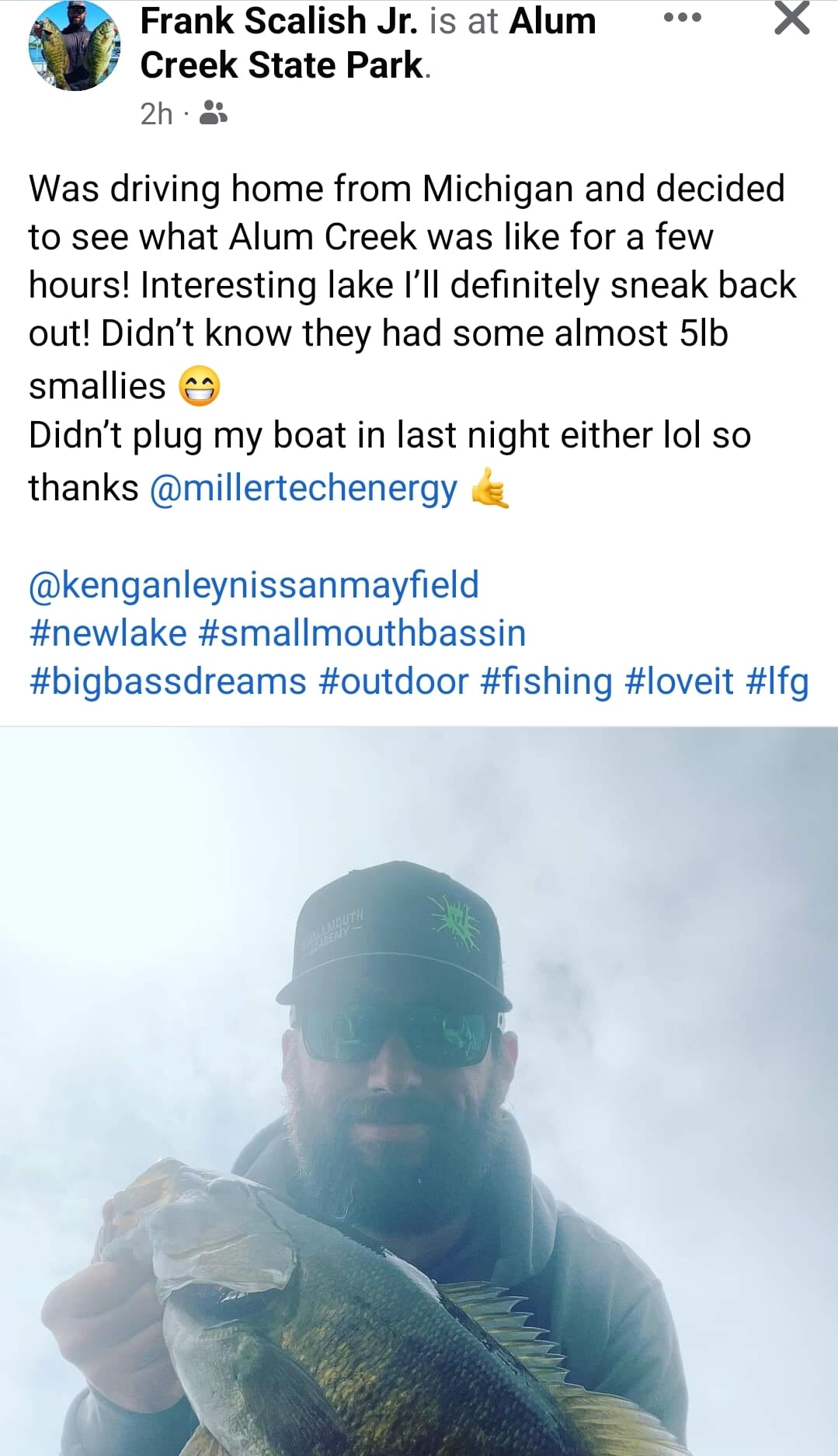
Task: Tap the #smallmouthbassin hashtag
Action: 362,633
